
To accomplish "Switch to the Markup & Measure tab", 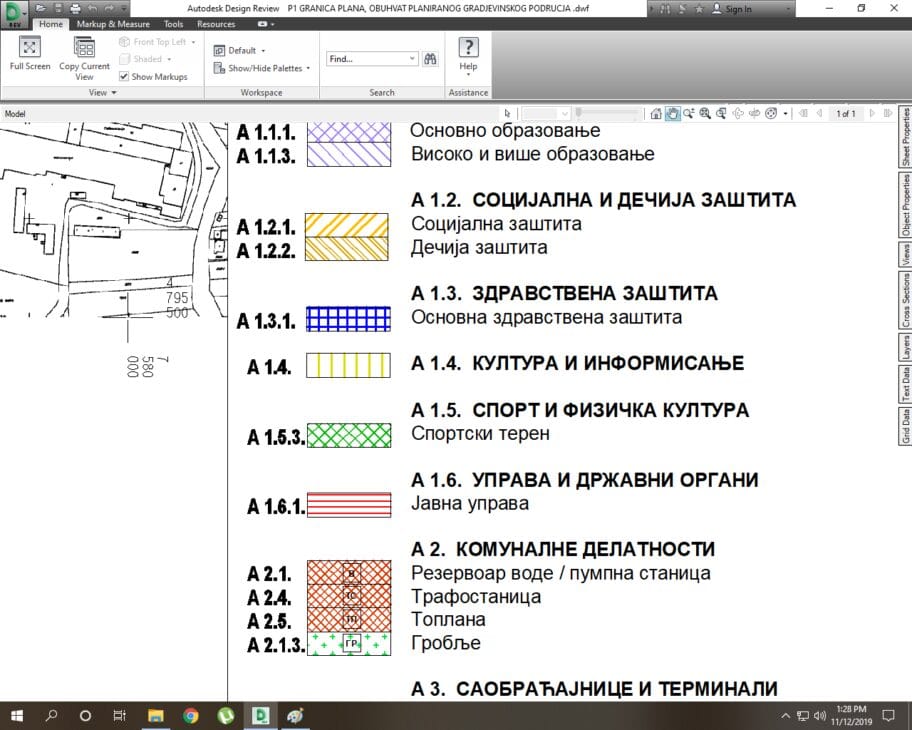I will coord(113,23).
